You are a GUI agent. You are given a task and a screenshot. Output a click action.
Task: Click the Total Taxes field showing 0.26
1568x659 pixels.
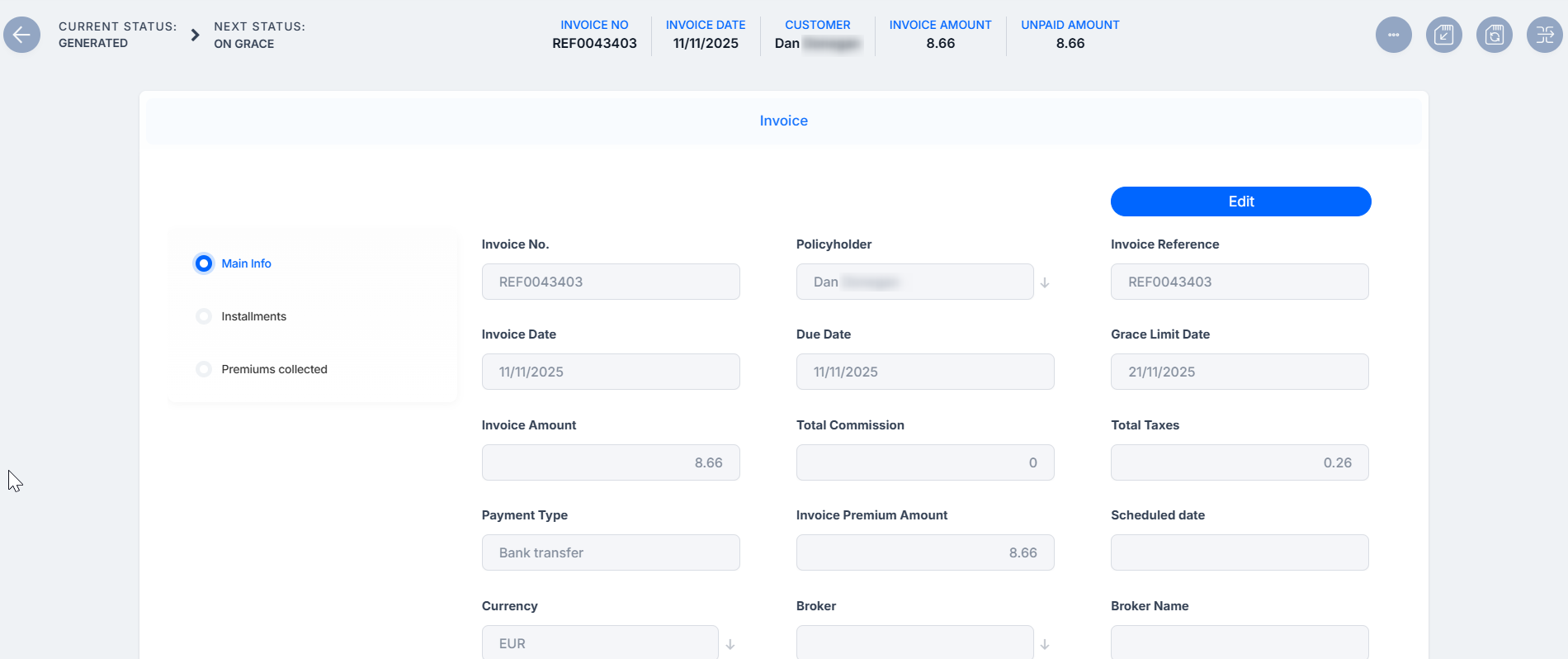pyautogui.click(x=1240, y=462)
